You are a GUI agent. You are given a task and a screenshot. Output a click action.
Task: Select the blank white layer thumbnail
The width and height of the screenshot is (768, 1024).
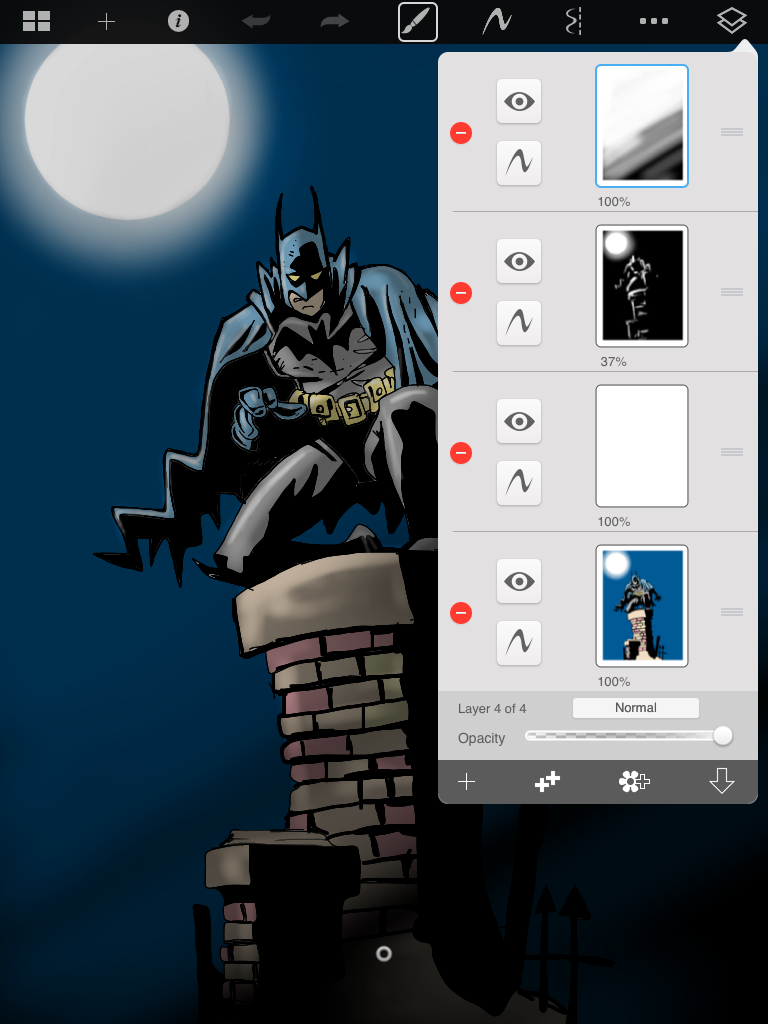click(x=642, y=446)
